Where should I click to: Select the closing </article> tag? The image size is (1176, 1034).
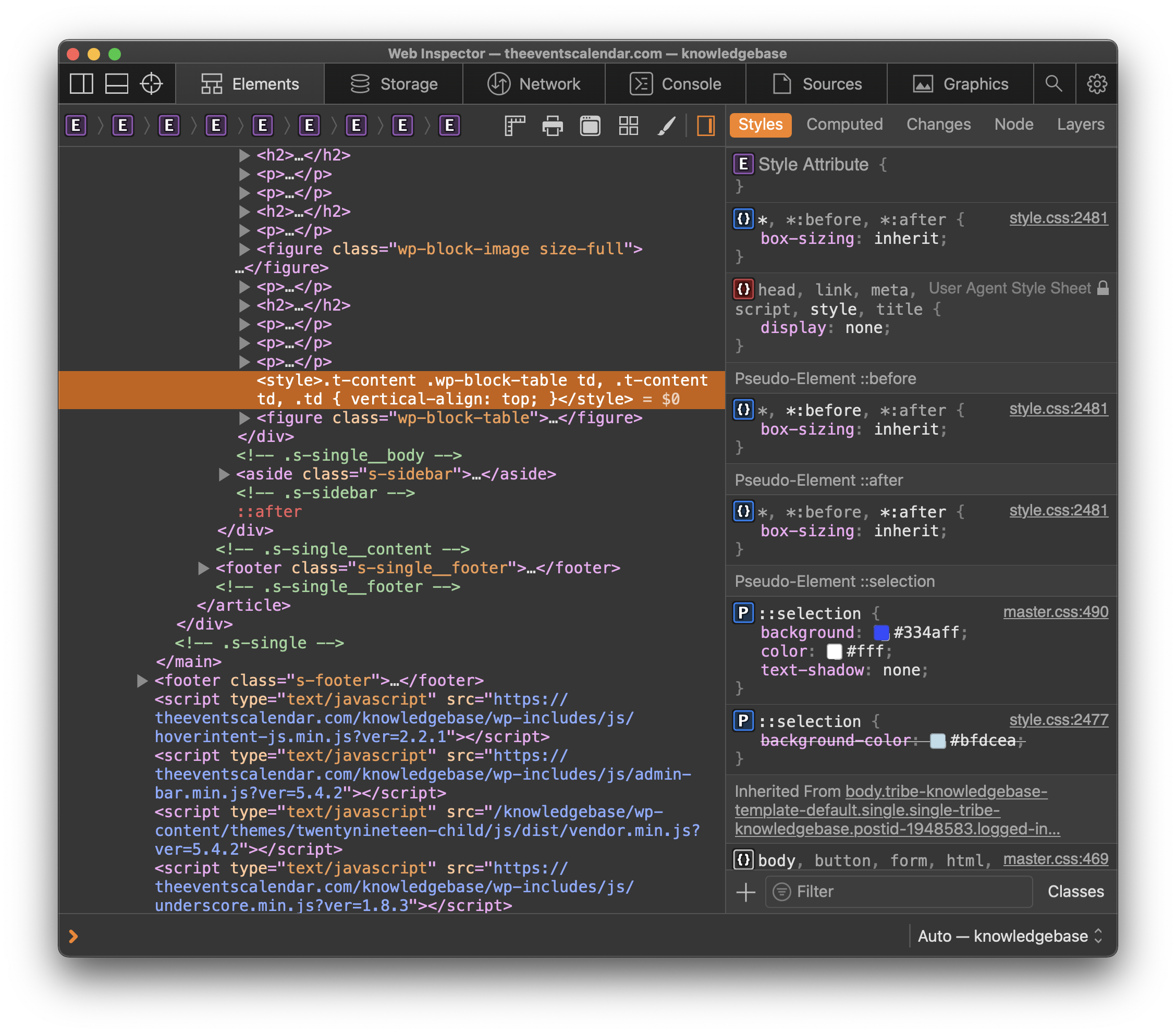click(x=243, y=606)
